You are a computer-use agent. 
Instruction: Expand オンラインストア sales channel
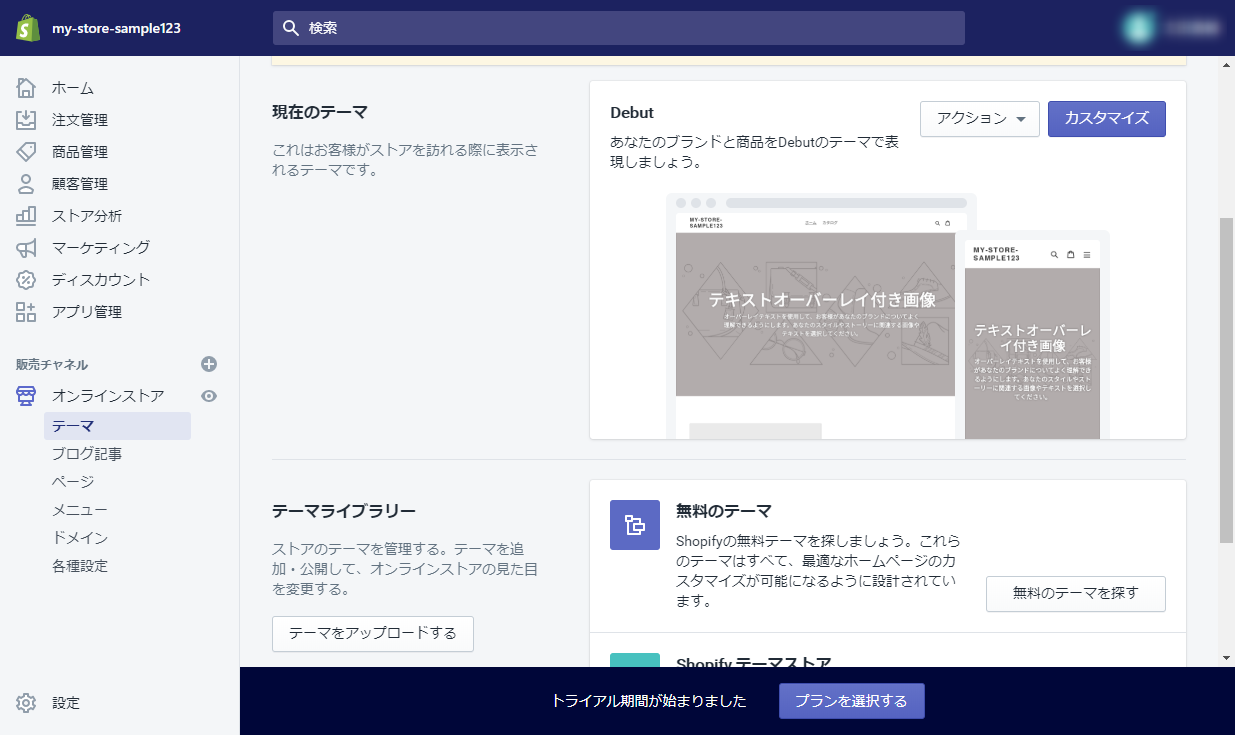108,396
